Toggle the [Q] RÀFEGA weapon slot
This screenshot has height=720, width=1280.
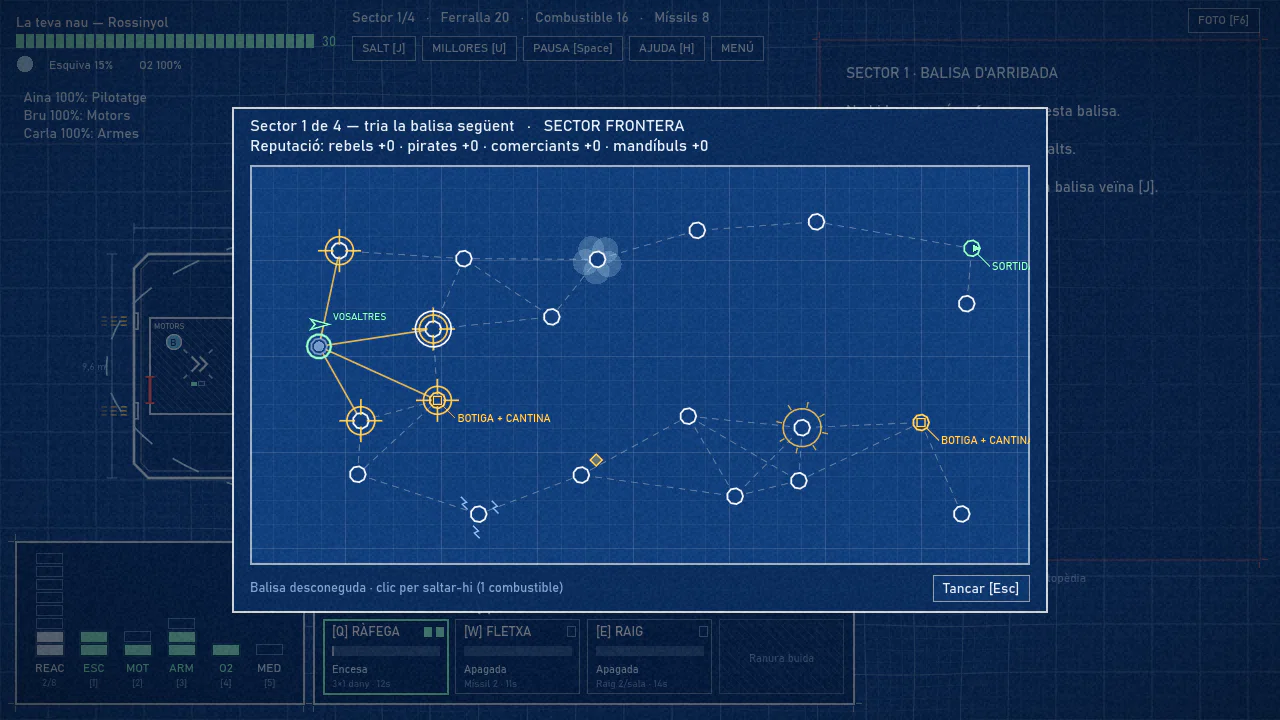pos(386,656)
